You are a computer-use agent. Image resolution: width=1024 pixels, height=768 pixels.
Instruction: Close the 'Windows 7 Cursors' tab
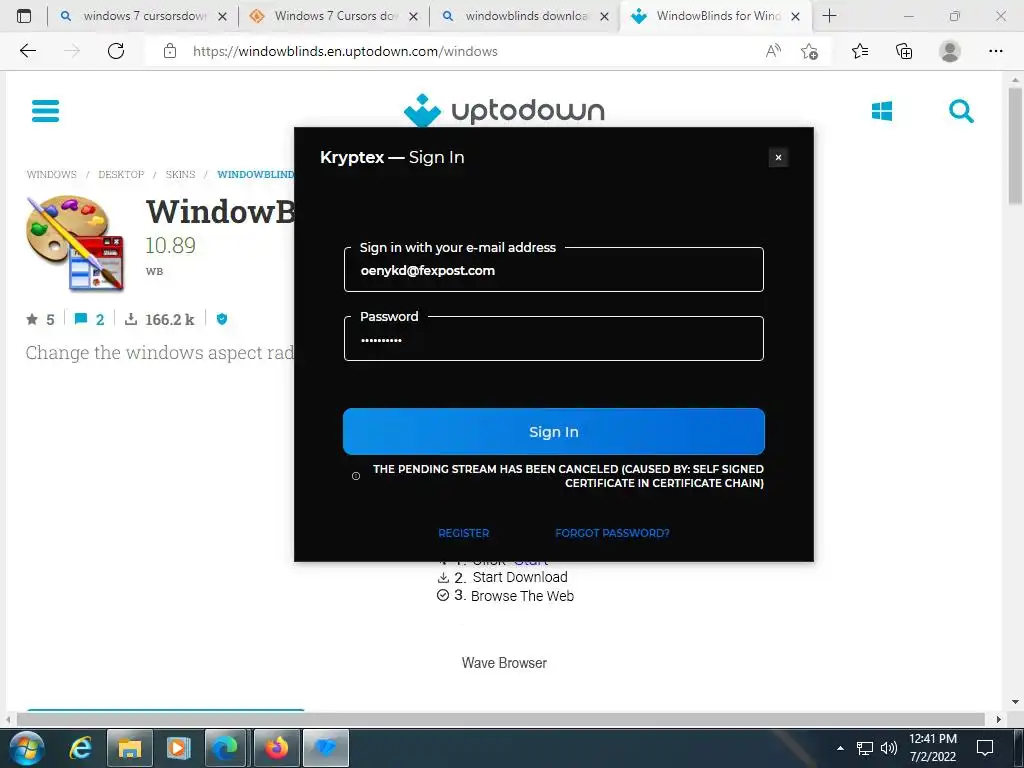[x=413, y=16]
